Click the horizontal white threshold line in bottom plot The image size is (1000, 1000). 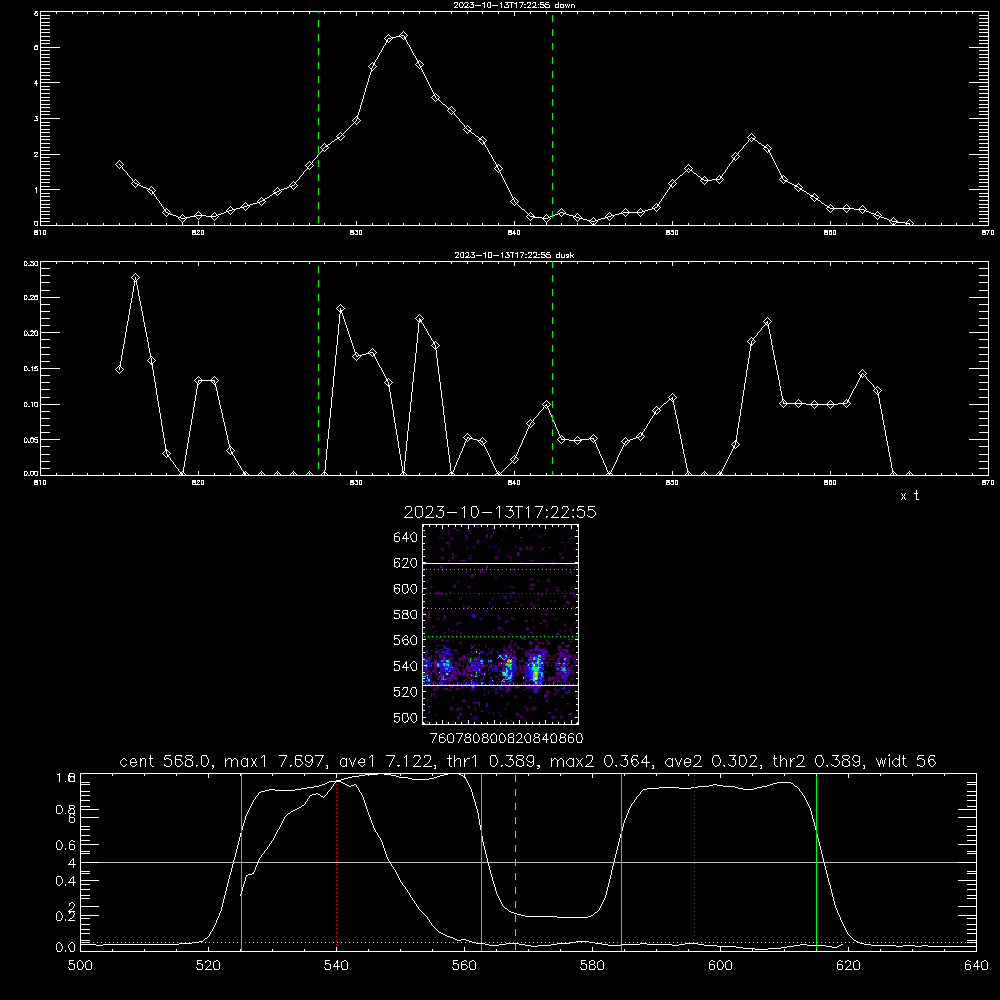528,862
